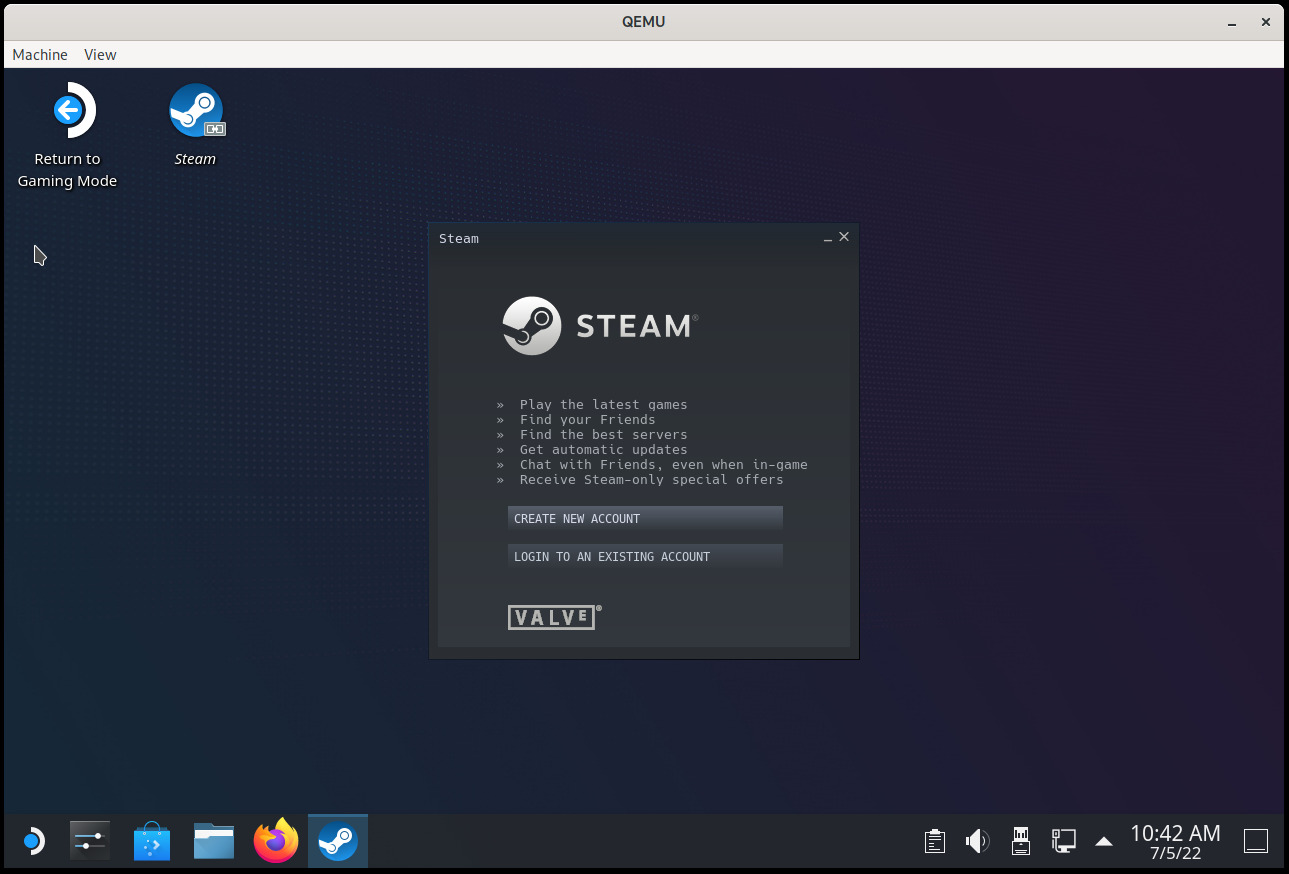Screen dimensions: 1289x874
Task: Select the Steam task in the taskbar
Action: 338,841
